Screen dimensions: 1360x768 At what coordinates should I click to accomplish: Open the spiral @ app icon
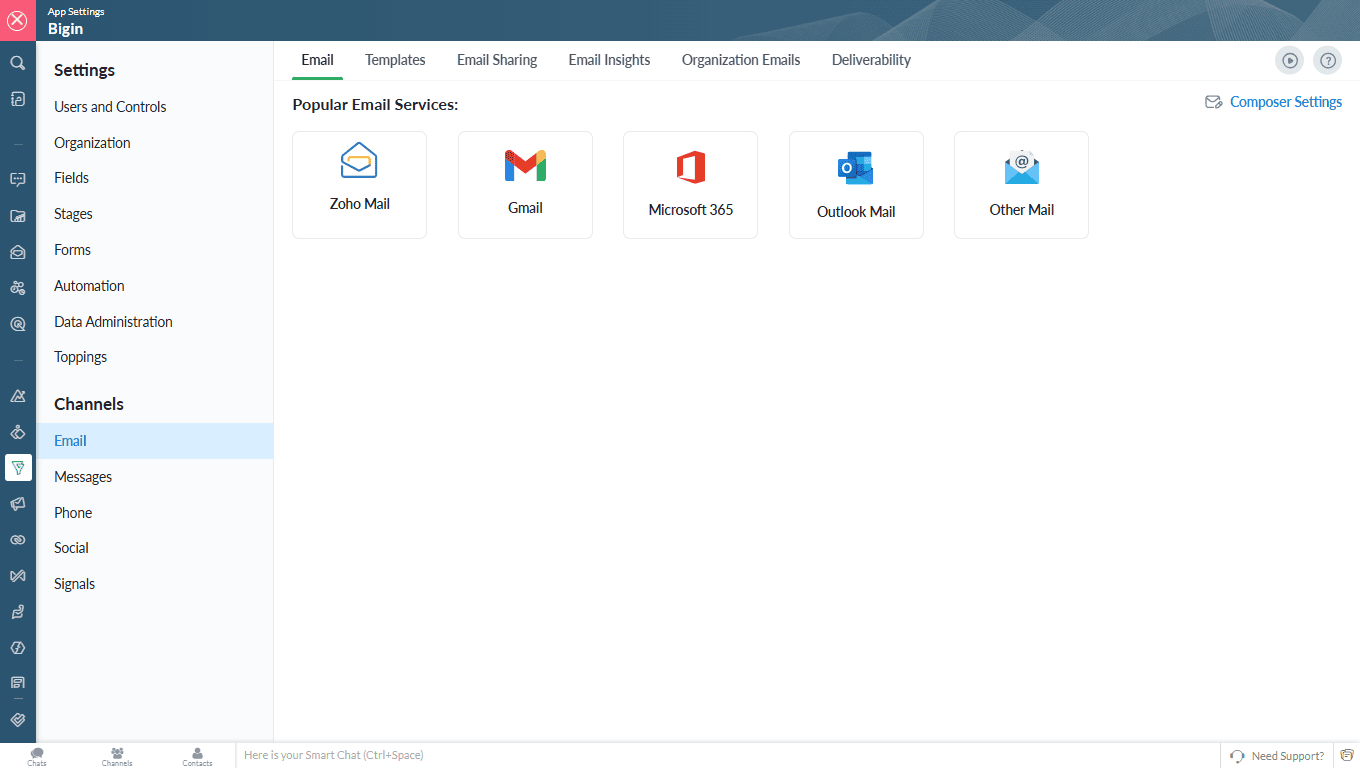17,324
